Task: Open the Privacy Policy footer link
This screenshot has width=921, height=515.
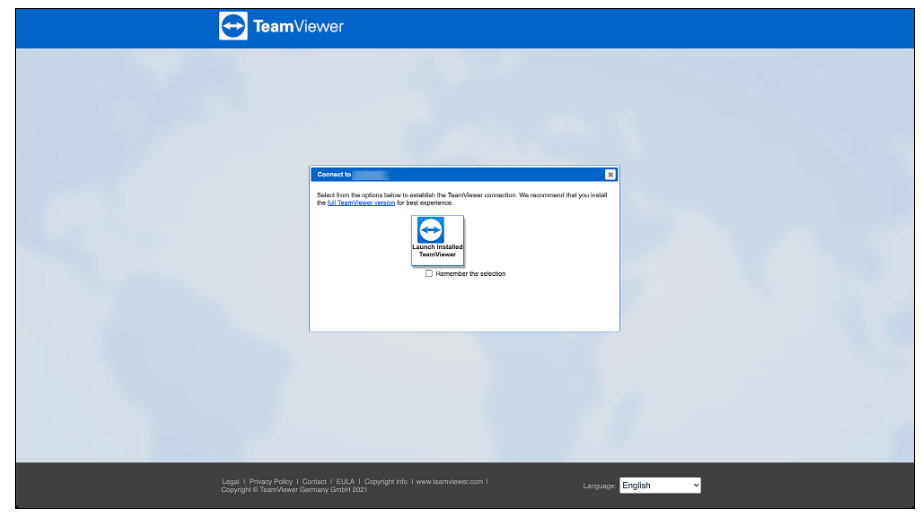Action: click(271, 482)
